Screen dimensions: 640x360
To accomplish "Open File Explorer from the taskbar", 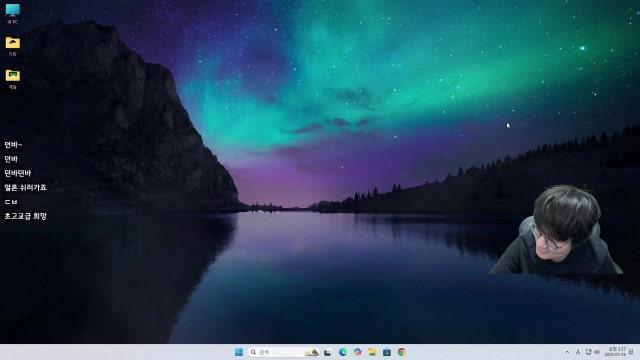I will [372, 352].
